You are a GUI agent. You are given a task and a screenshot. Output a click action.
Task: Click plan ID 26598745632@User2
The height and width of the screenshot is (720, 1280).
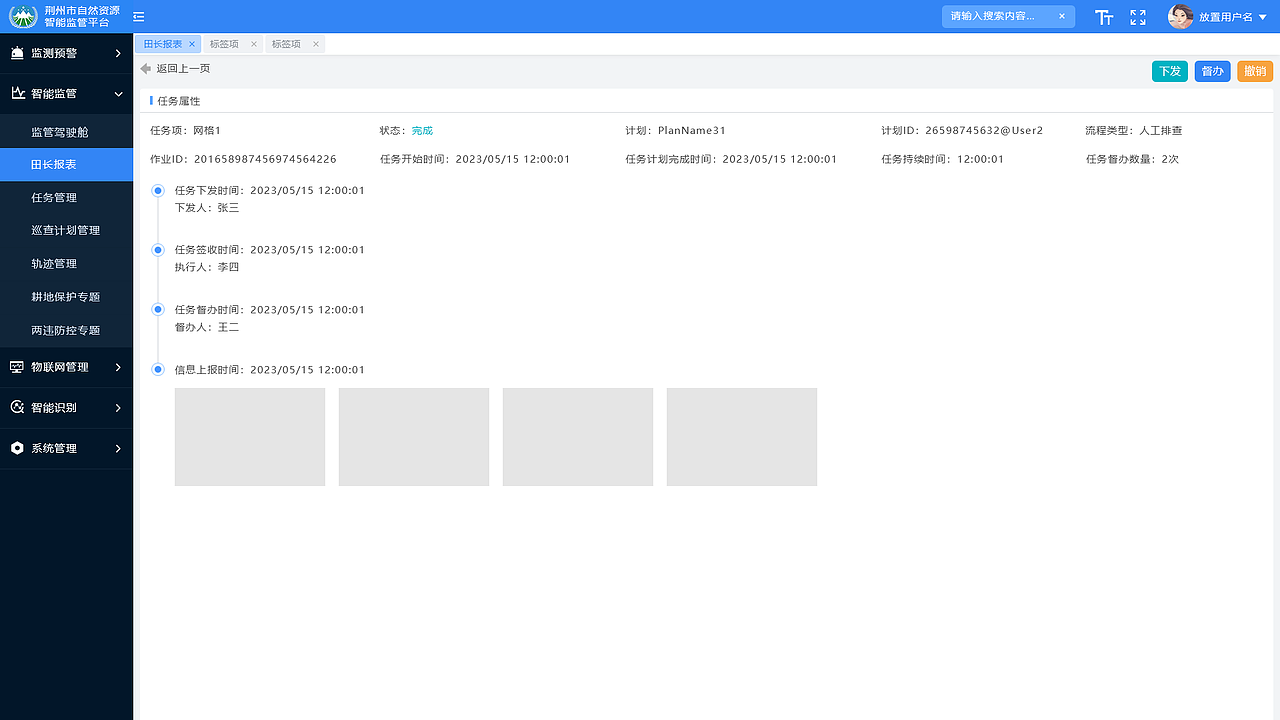[984, 131]
